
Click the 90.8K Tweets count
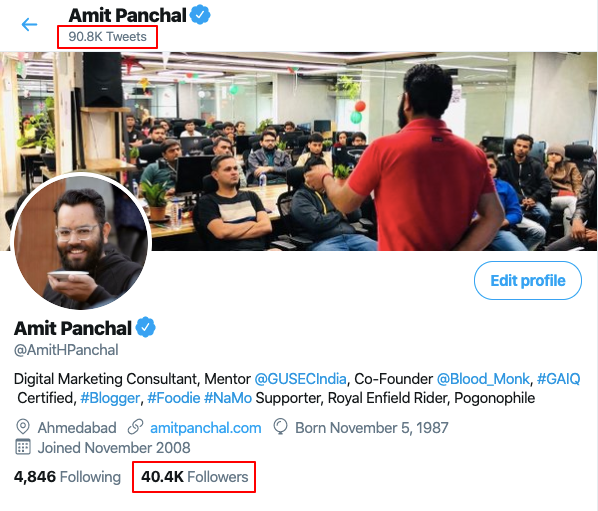[108, 37]
